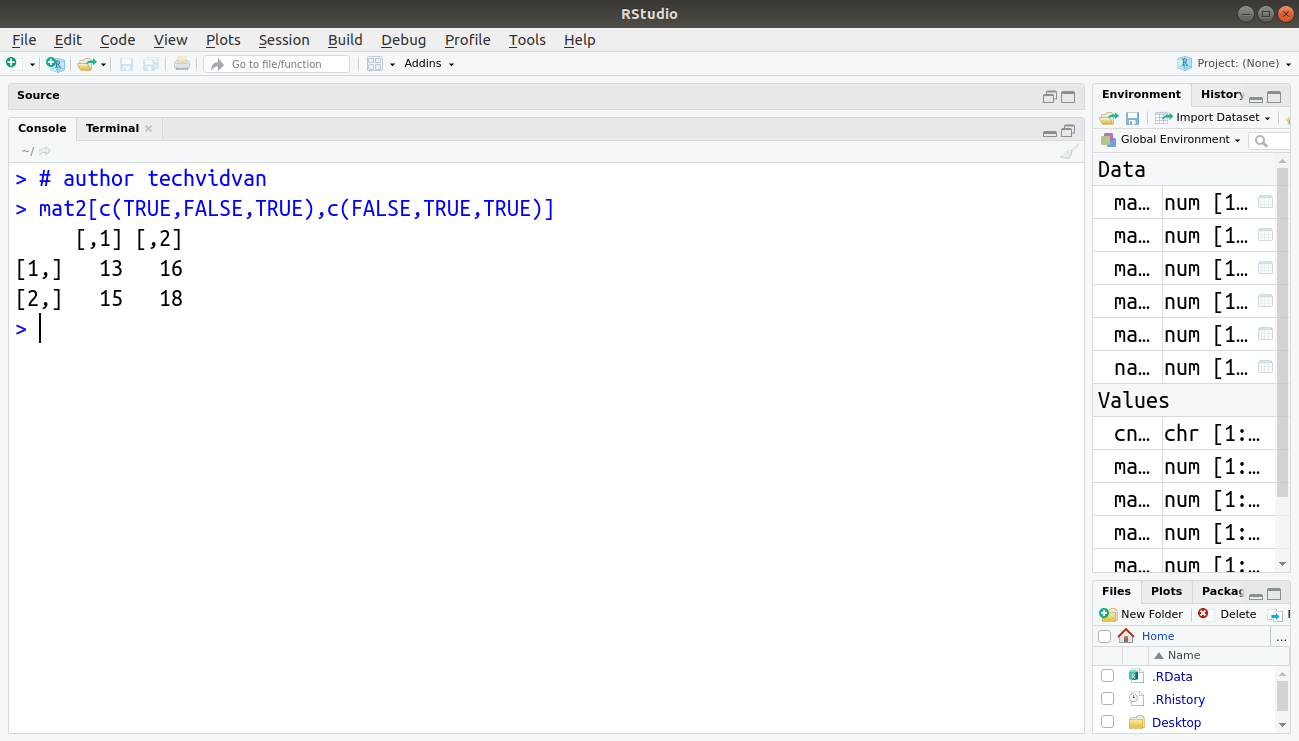
Task: Click the print icon in the toolbar
Action: (x=180, y=63)
